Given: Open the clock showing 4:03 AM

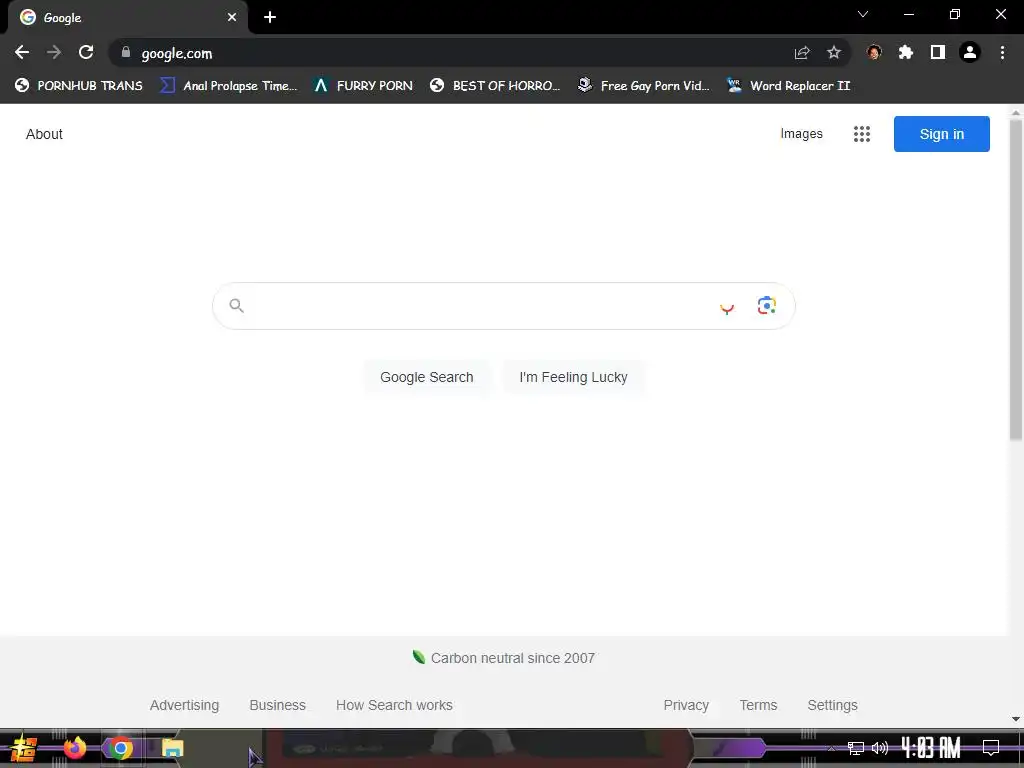Looking at the screenshot, I should (x=931, y=748).
